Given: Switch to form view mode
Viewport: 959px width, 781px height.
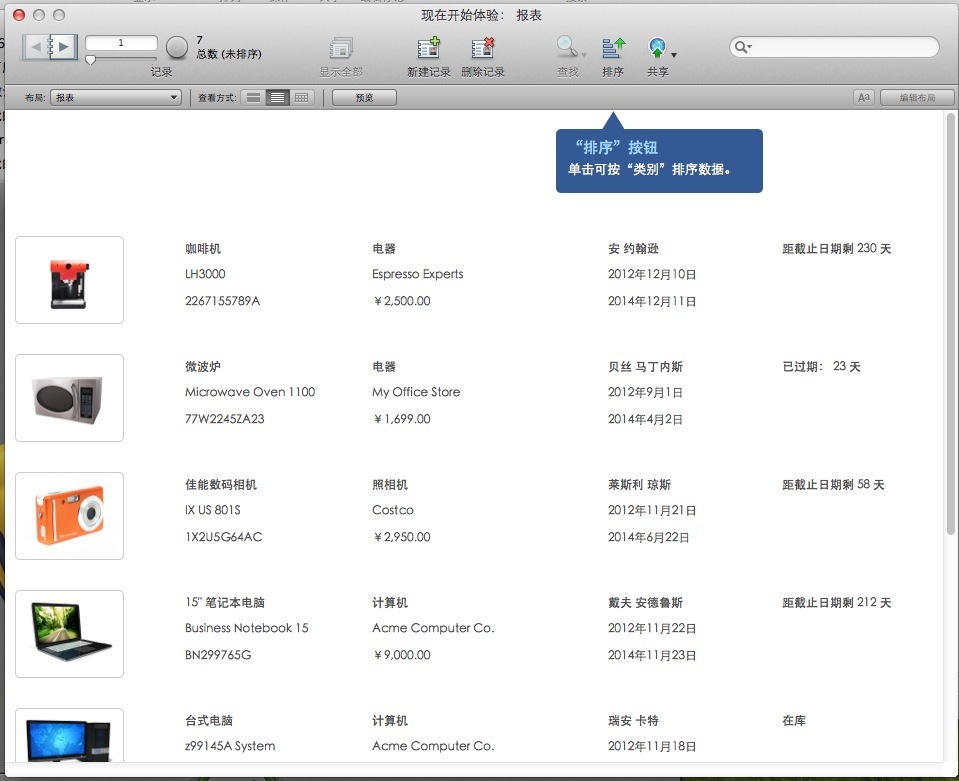Looking at the screenshot, I should pyautogui.click(x=254, y=98).
